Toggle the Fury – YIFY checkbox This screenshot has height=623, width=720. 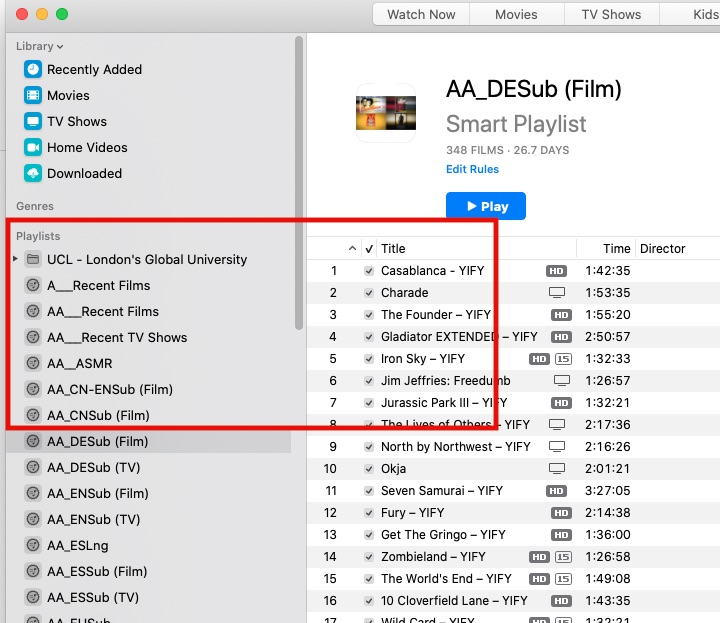coord(369,513)
